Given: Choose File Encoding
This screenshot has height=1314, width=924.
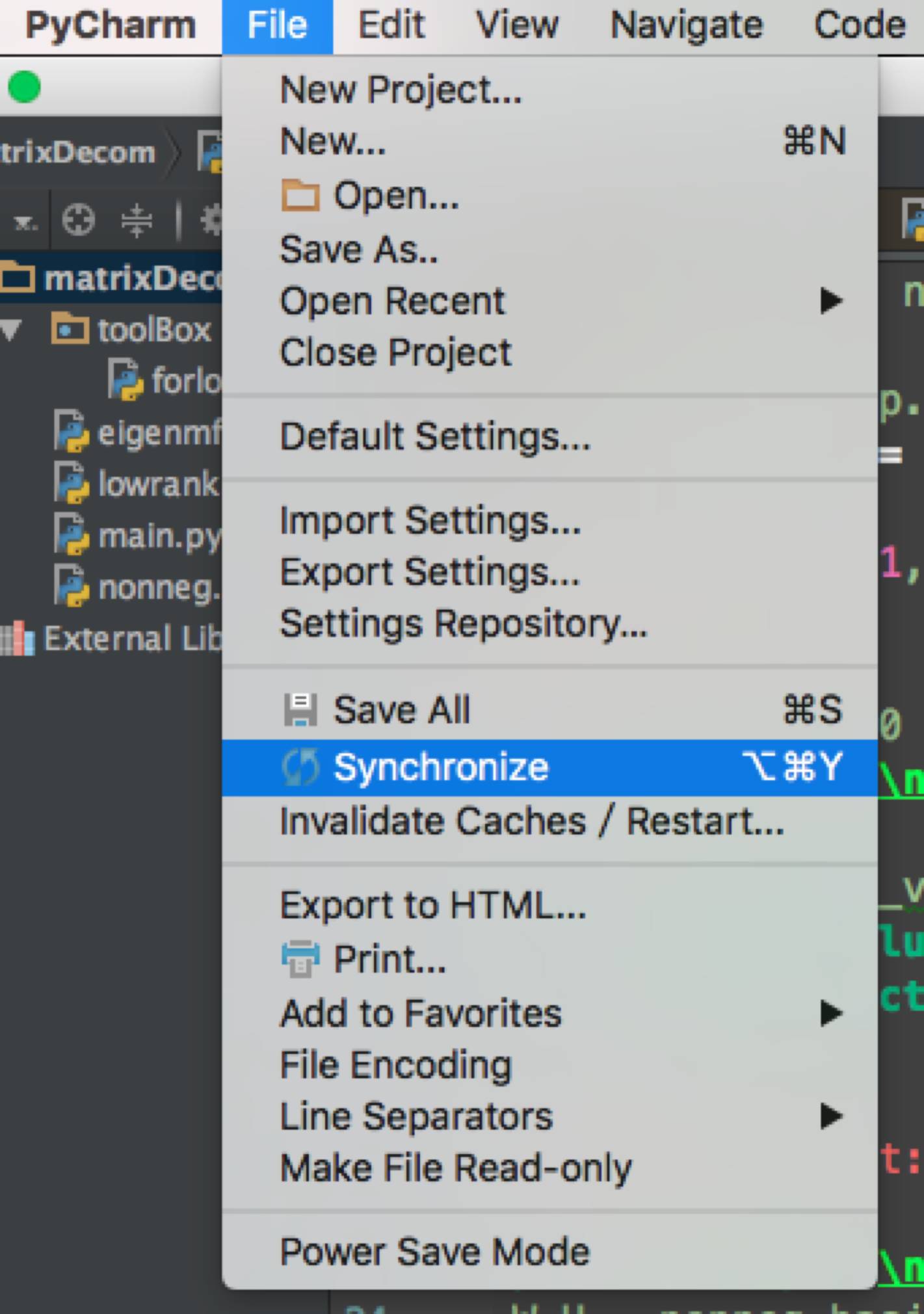Looking at the screenshot, I should coord(550,1065).
